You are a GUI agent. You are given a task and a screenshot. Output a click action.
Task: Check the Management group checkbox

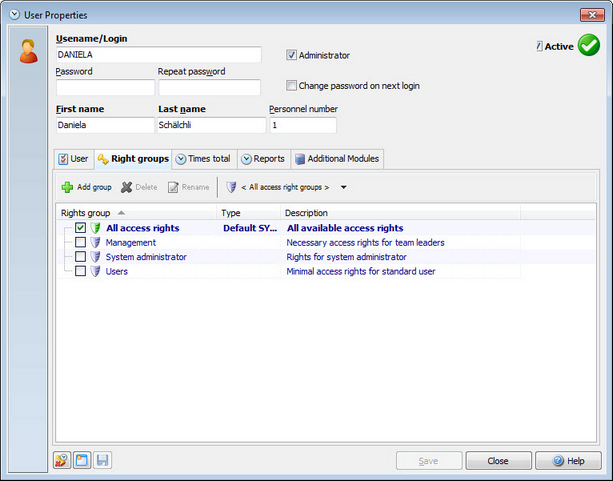[x=80, y=242]
